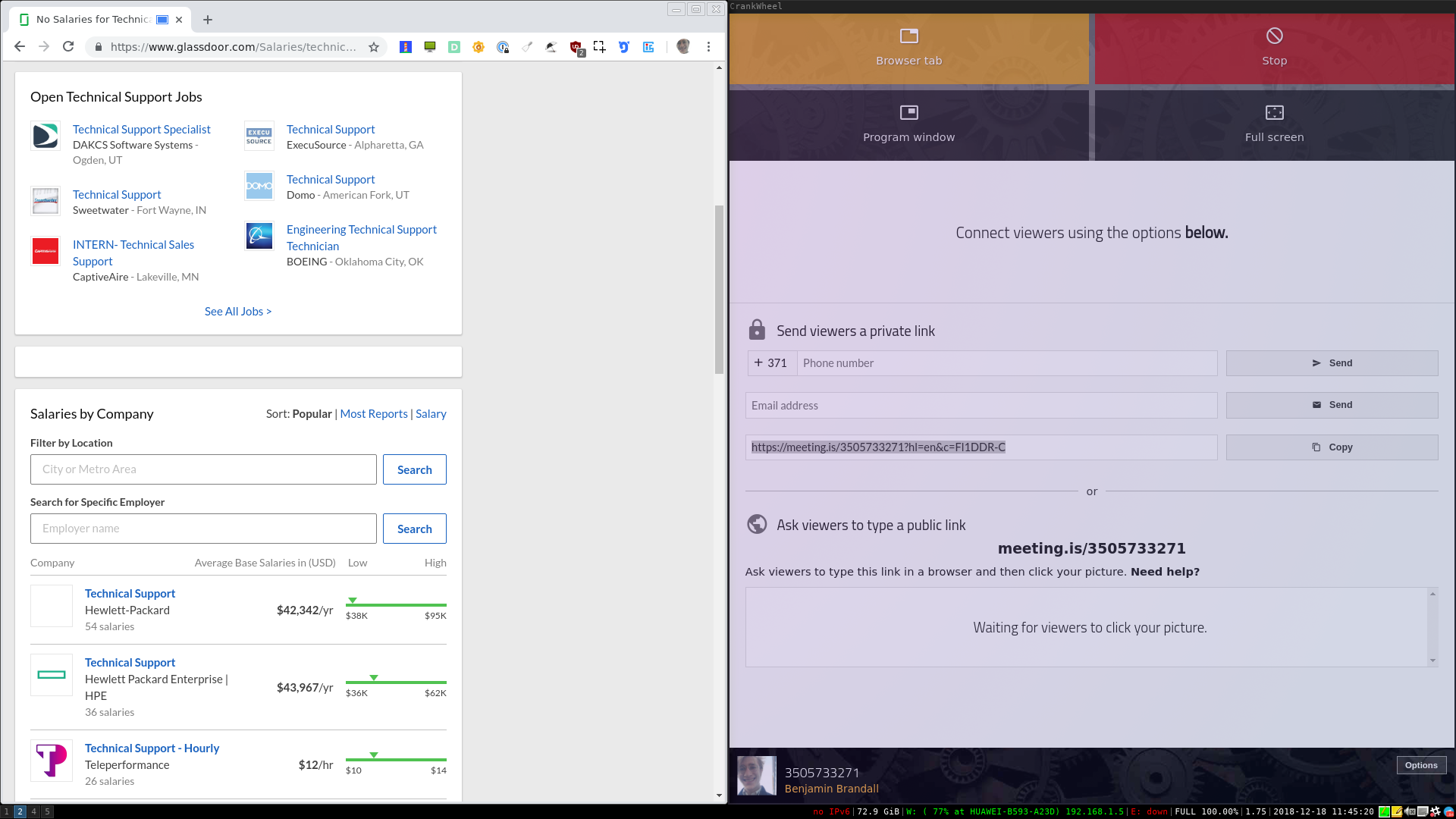Screen dimensions: 1456x819
Task: Click the scroll-down arrow of Glassdoor page
Action: click(719, 795)
